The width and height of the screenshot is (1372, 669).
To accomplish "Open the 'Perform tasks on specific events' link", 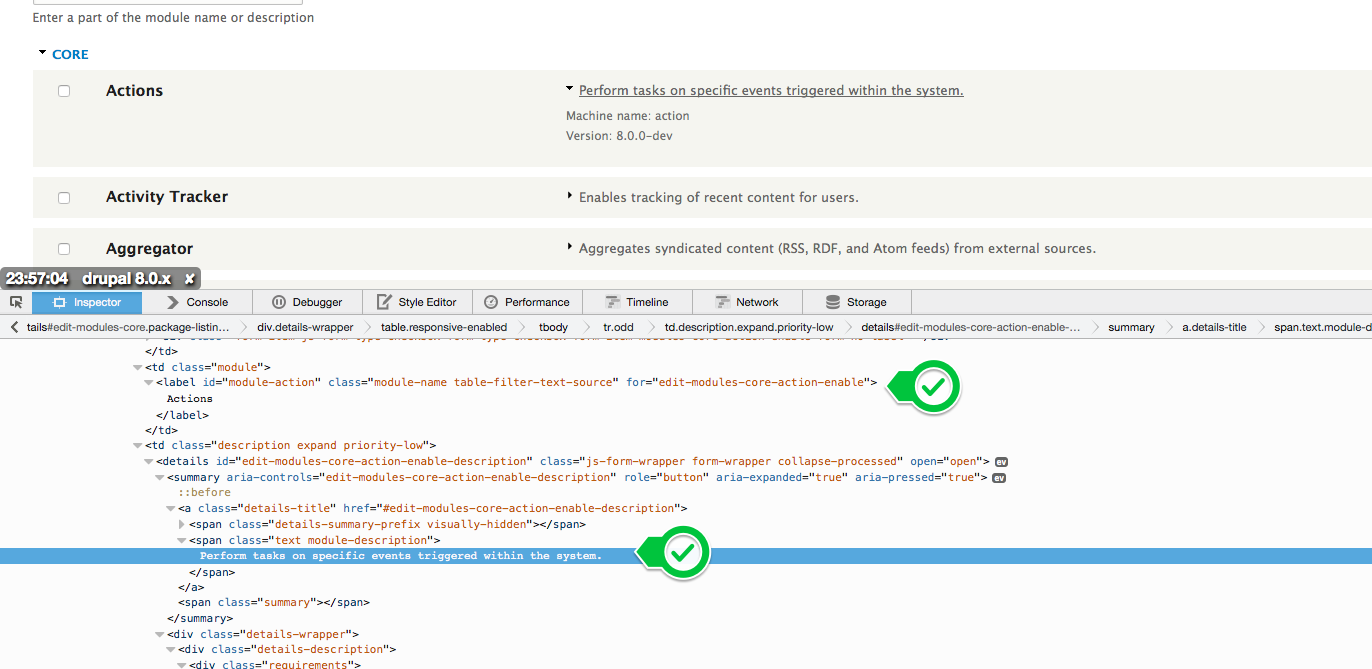I will tap(770, 90).
